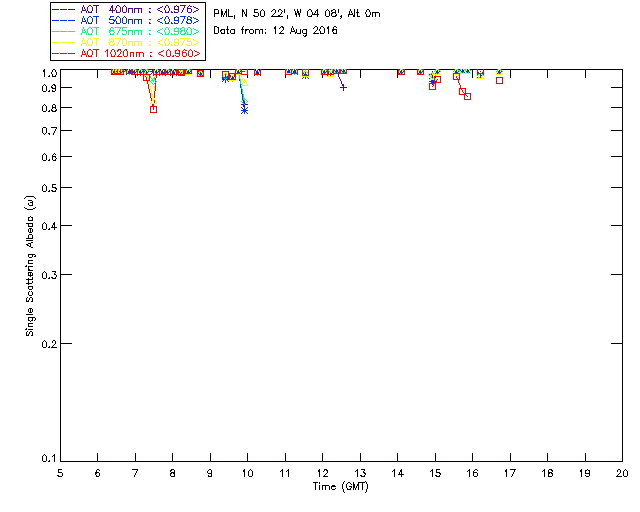Click the x-axis tick label '11'
The height and width of the screenshot is (512, 640).
(x=285, y=473)
